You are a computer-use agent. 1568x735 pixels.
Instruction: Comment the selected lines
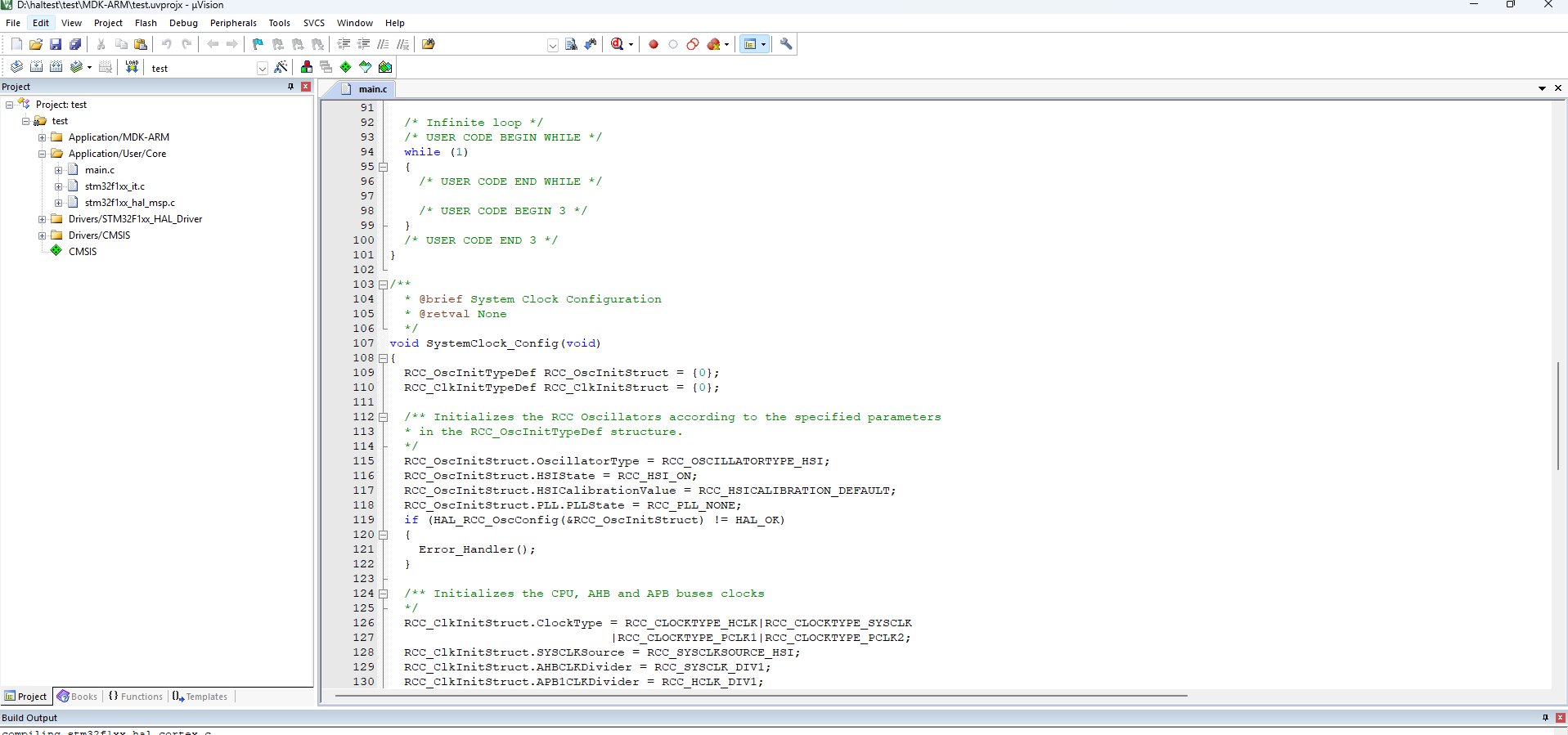[383, 44]
